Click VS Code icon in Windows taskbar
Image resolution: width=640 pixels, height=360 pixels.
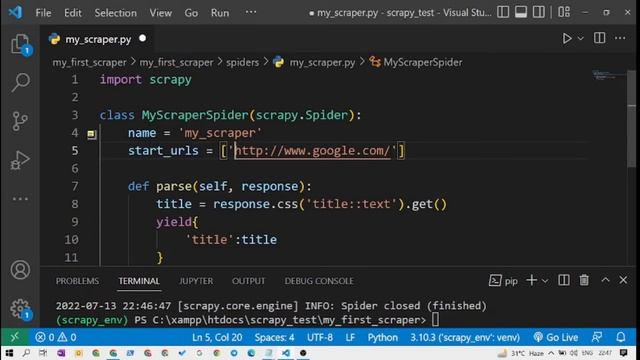[x=285, y=353]
